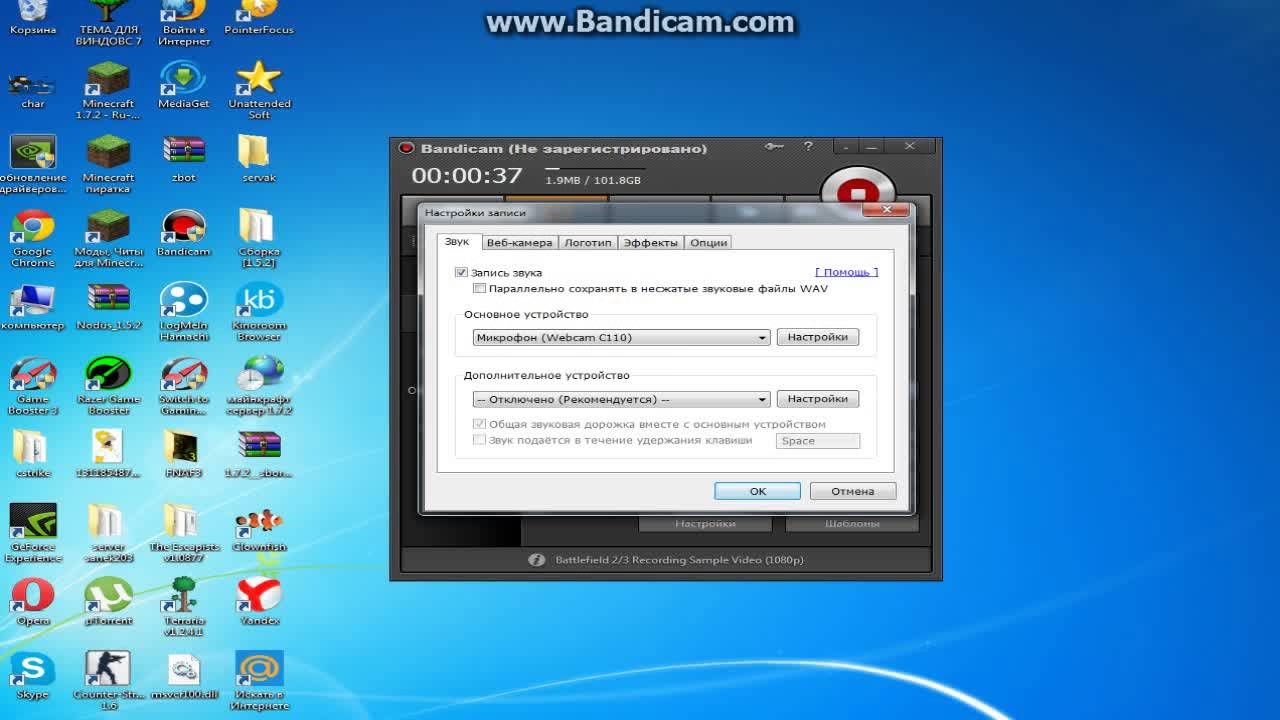This screenshot has height=720, width=1280.
Task: Launch GeForce Experience shortcut
Action: (33, 534)
